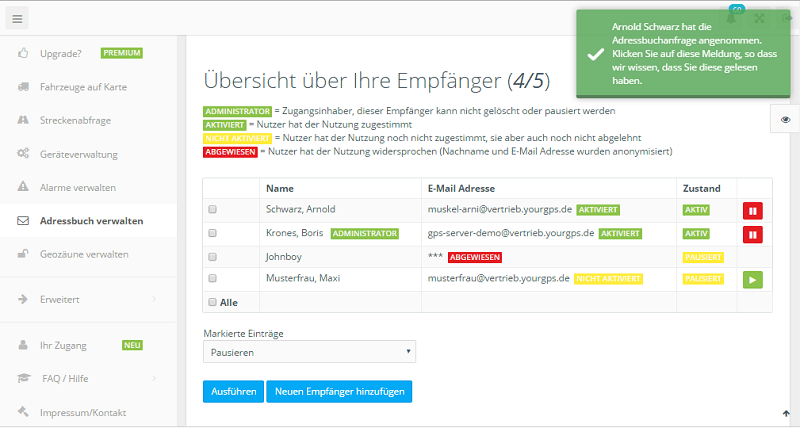Expand the FAQ / Hilfe submenu chevron

[x=154, y=378]
